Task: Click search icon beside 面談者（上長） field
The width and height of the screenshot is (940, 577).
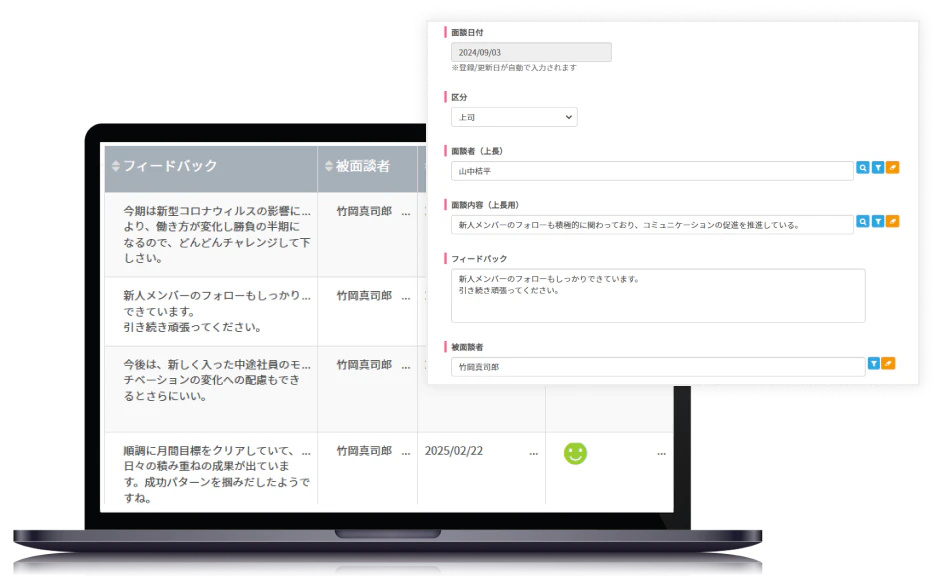Action: point(863,168)
